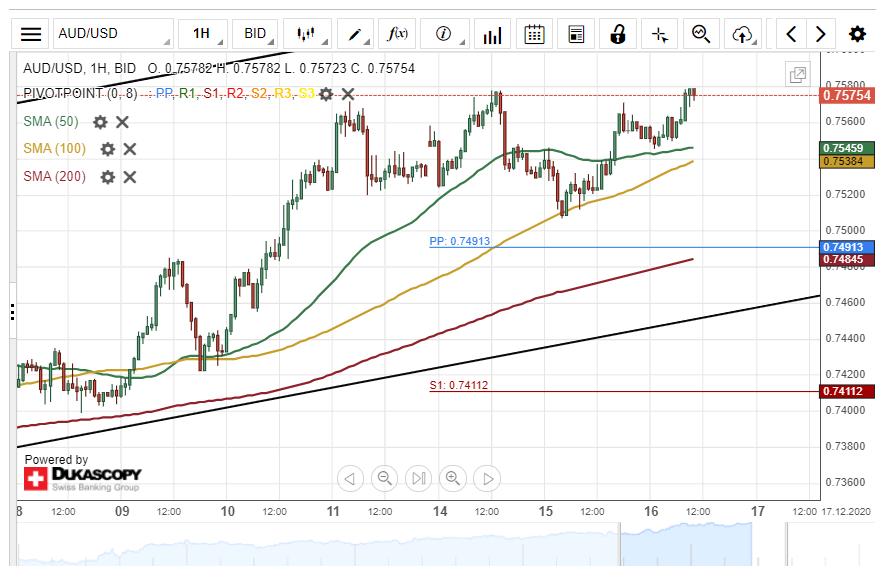881x574 pixels.
Task: Open the hamburger main menu
Action: click(31, 34)
